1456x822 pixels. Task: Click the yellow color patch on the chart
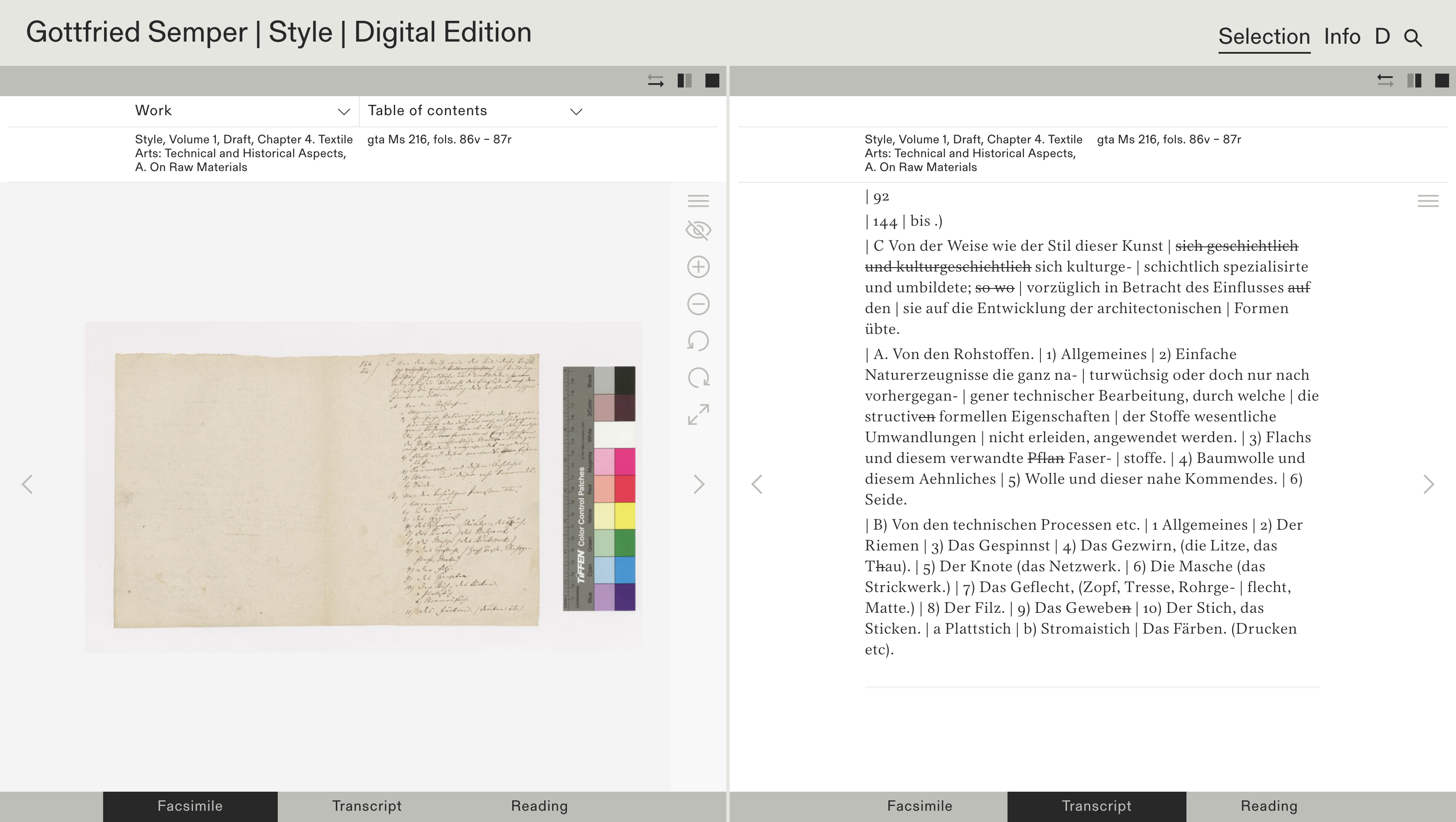click(x=624, y=515)
